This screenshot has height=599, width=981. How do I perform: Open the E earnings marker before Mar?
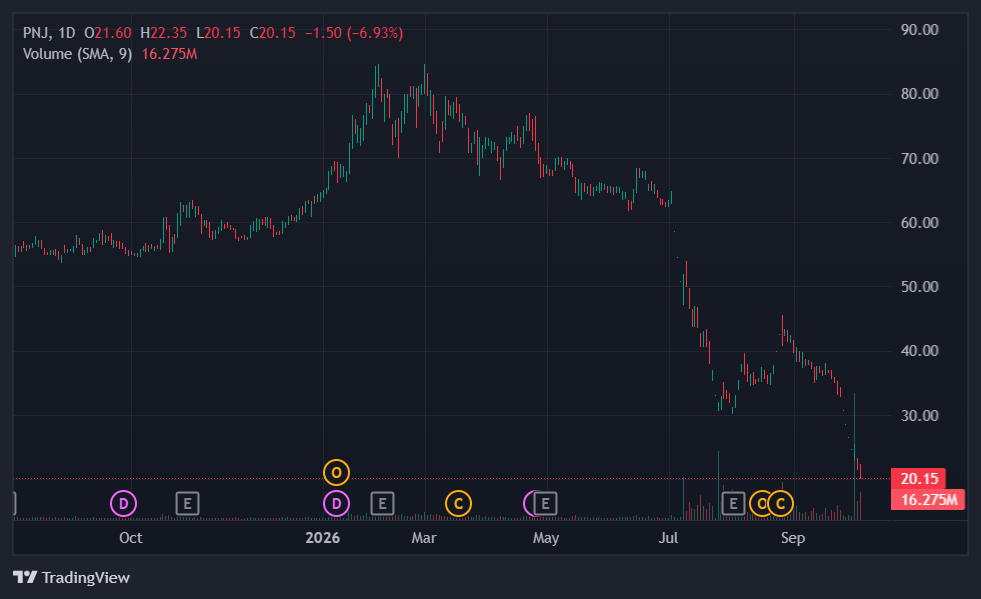click(x=382, y=503)
